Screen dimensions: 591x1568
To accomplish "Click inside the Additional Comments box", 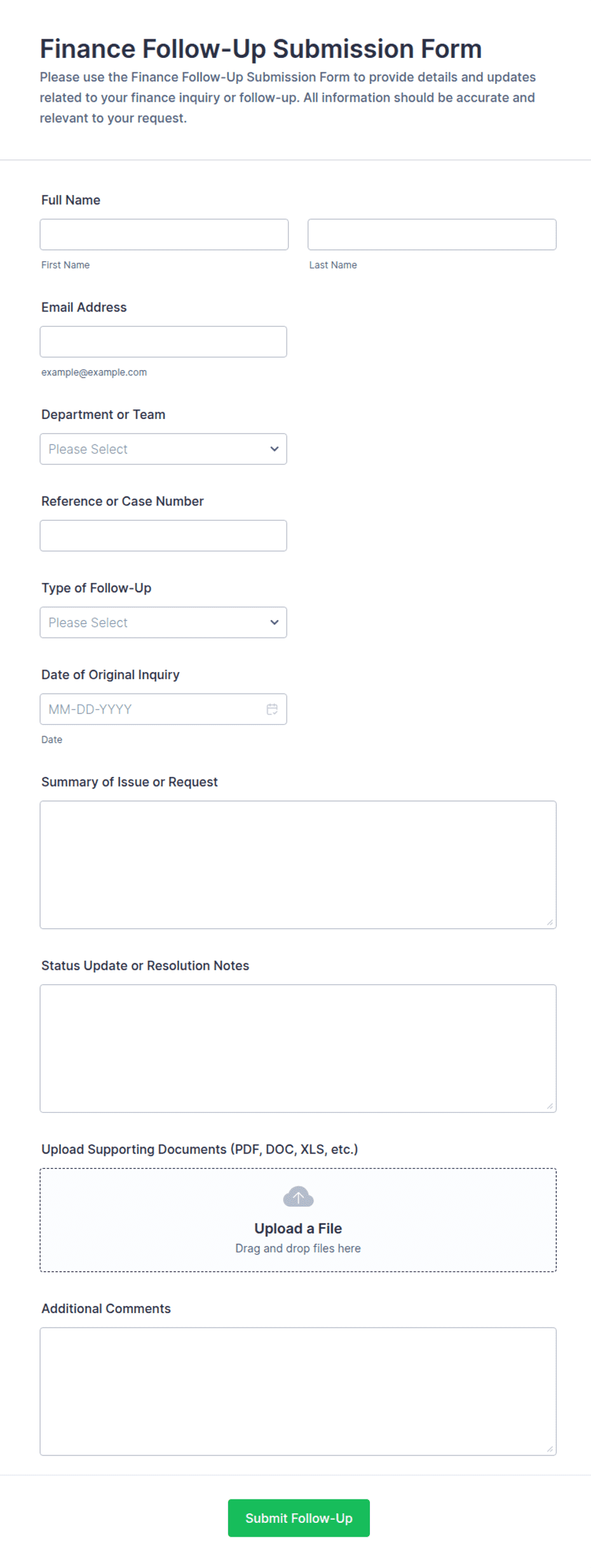I will [x=298, y=1391].
